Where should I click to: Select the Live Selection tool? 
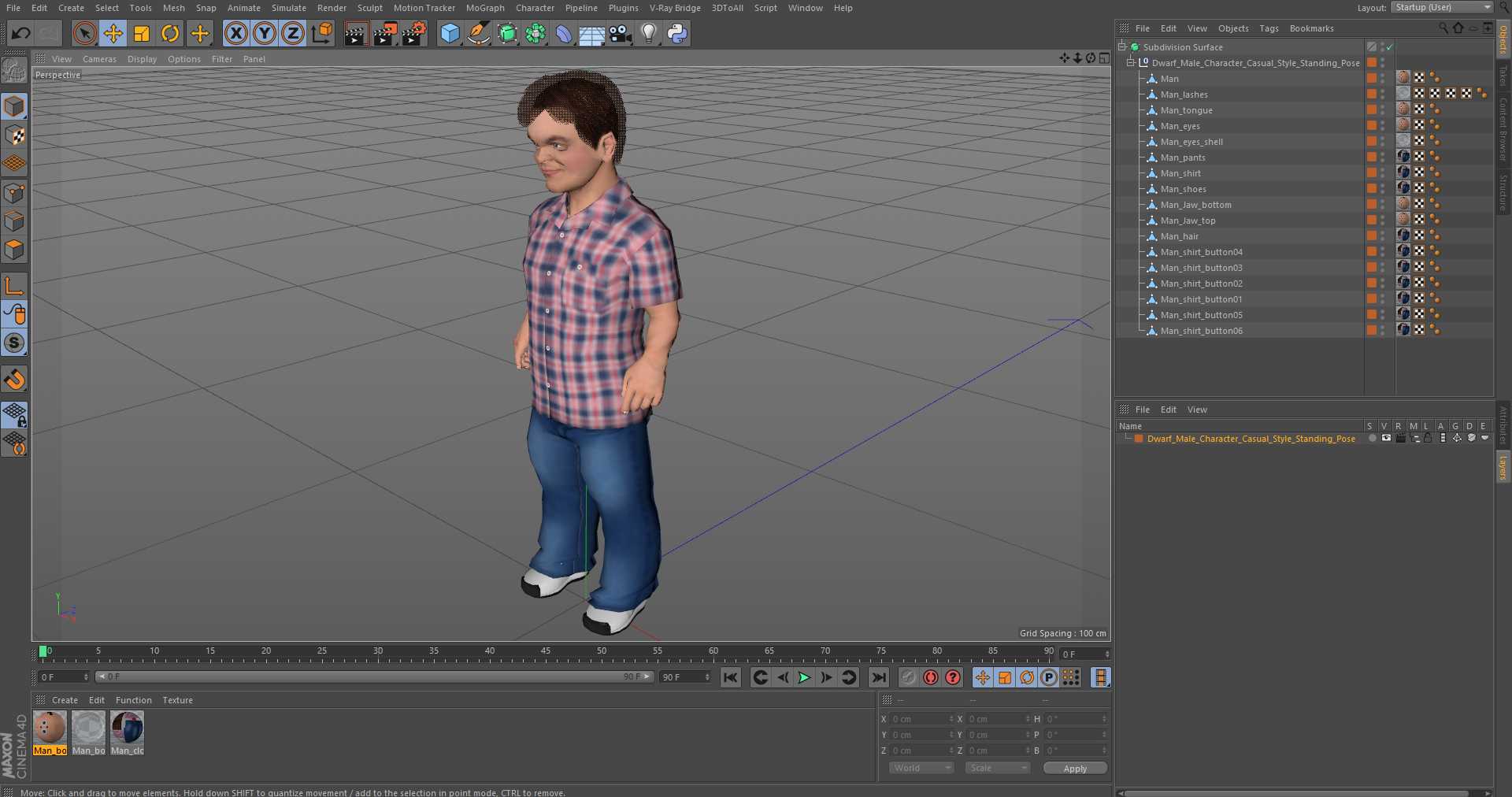[x=84, y=33]
